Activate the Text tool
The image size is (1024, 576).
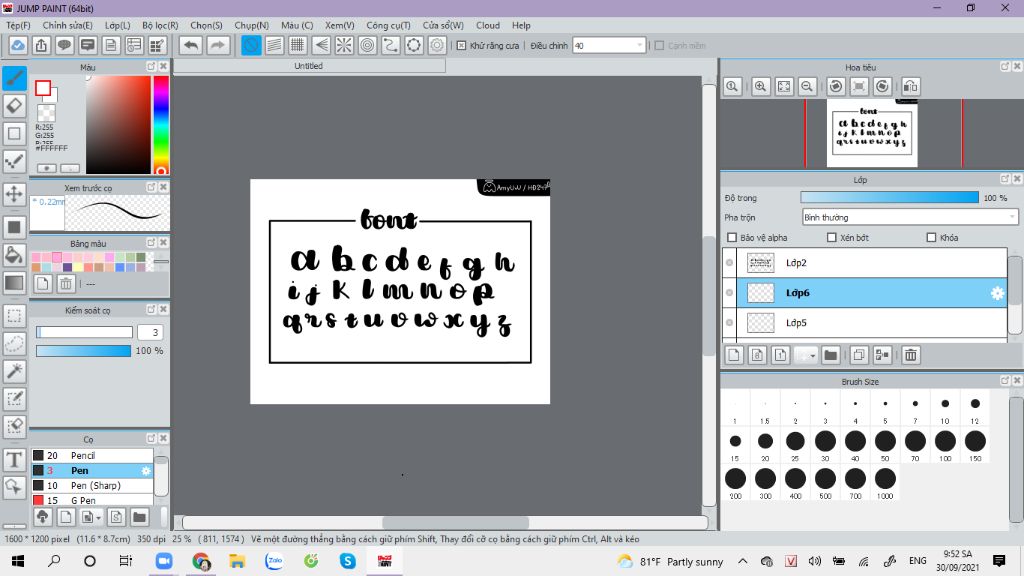pos(15,460)
